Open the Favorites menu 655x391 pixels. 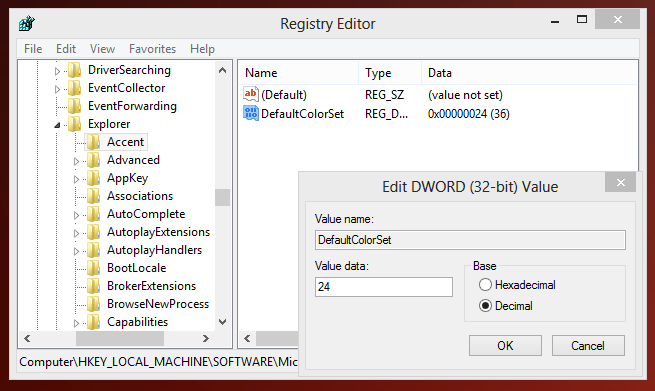152,49
